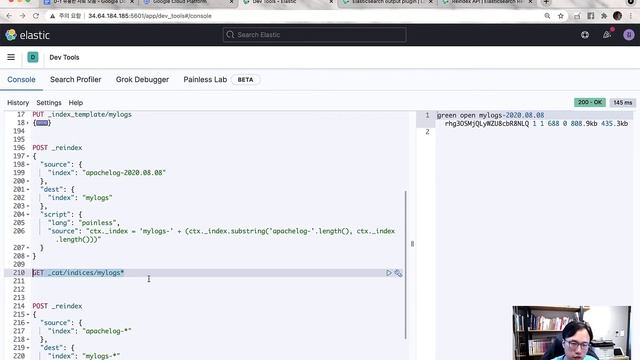Toggle fold arrow at line 207

[x=28, y=248]
